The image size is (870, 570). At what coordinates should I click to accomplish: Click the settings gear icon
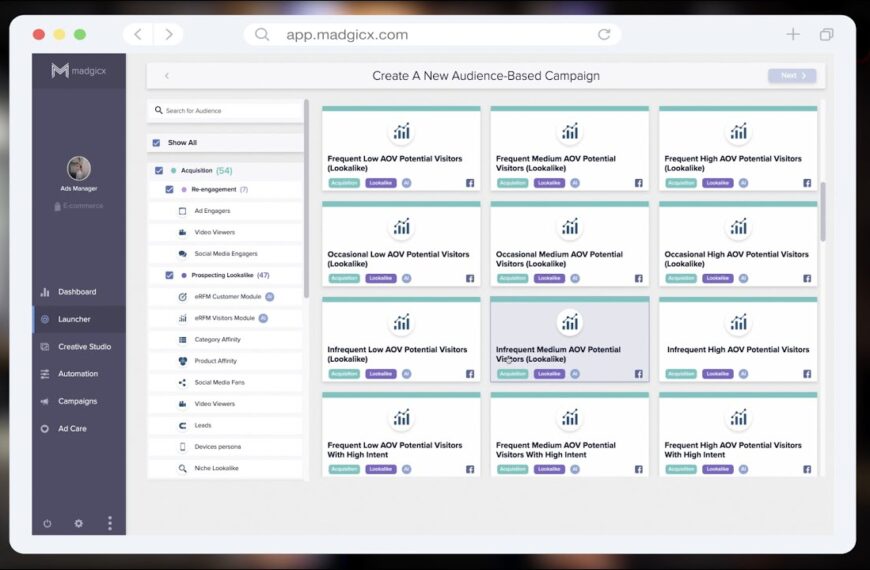79,523
